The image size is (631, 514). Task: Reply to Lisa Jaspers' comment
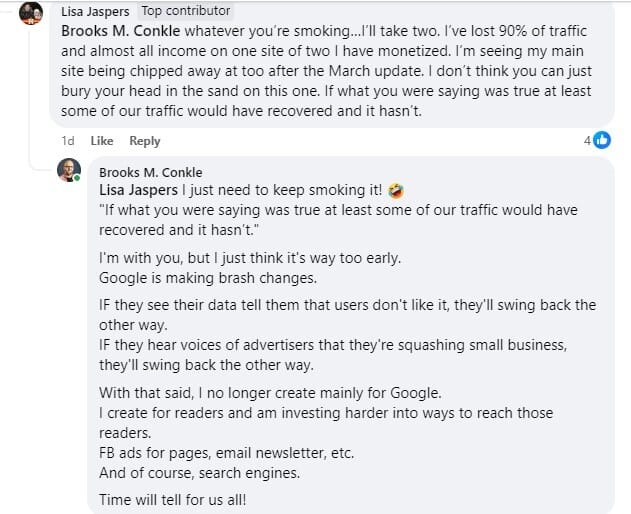145,141
